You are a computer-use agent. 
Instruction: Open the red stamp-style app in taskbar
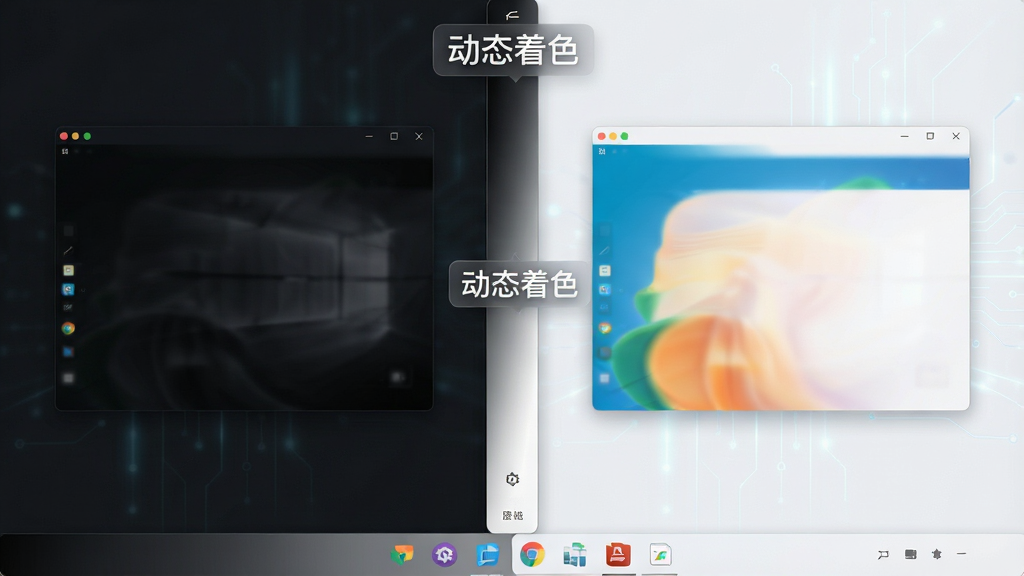[618, 554]
